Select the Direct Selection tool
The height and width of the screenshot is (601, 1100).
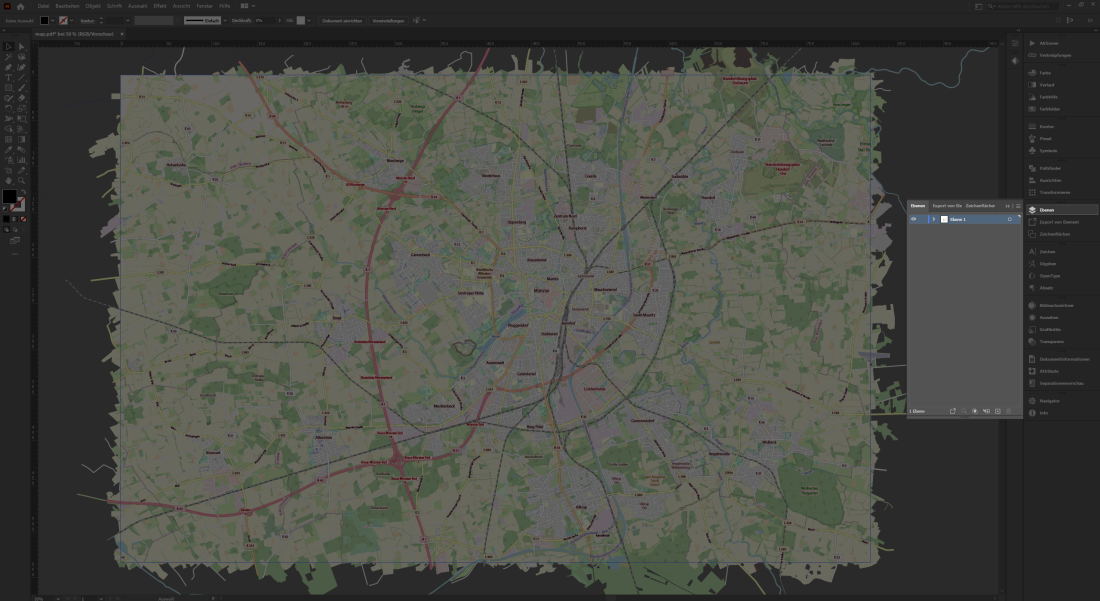22,46
